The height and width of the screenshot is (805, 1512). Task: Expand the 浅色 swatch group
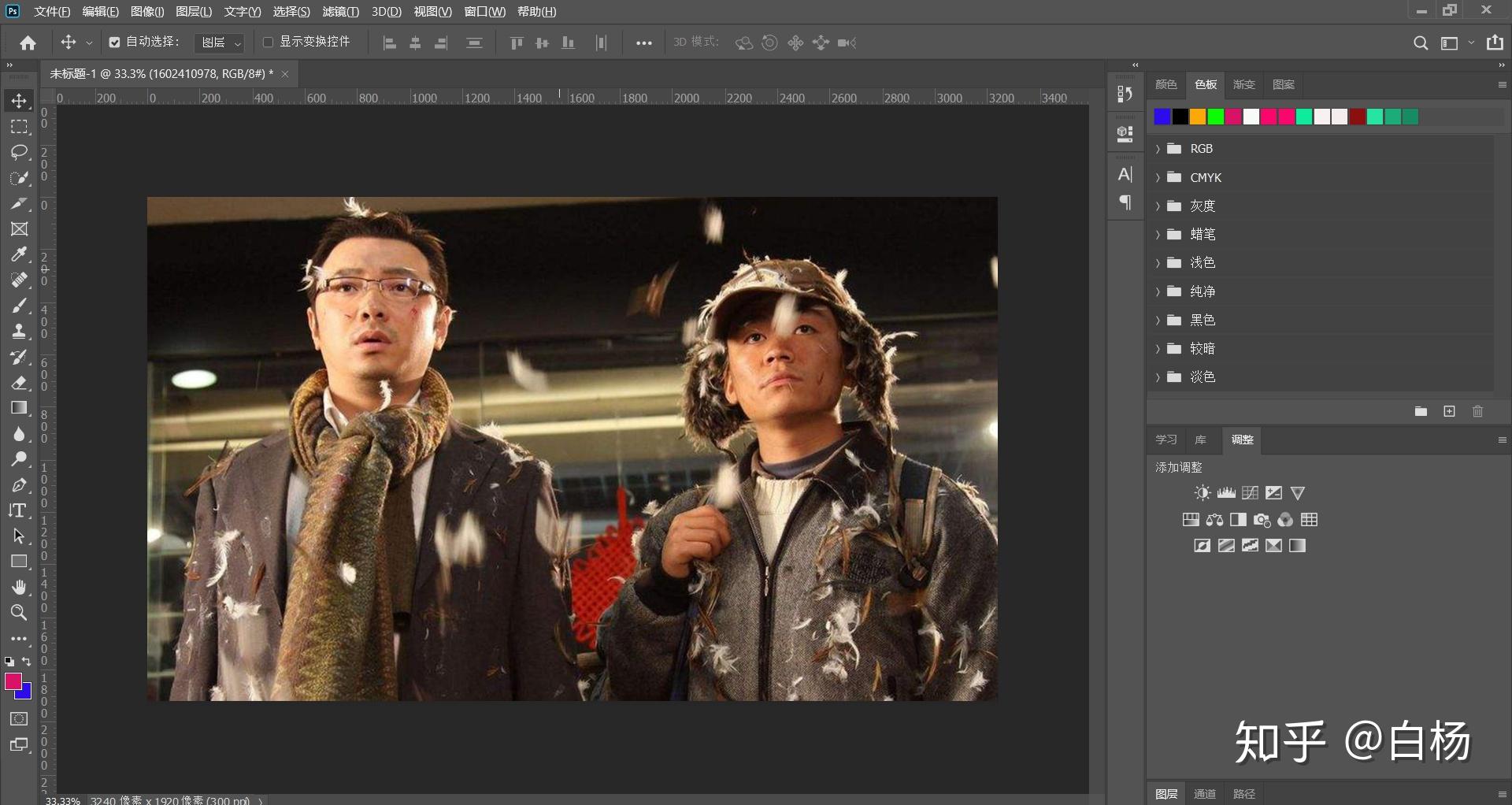click(1158, 262)
